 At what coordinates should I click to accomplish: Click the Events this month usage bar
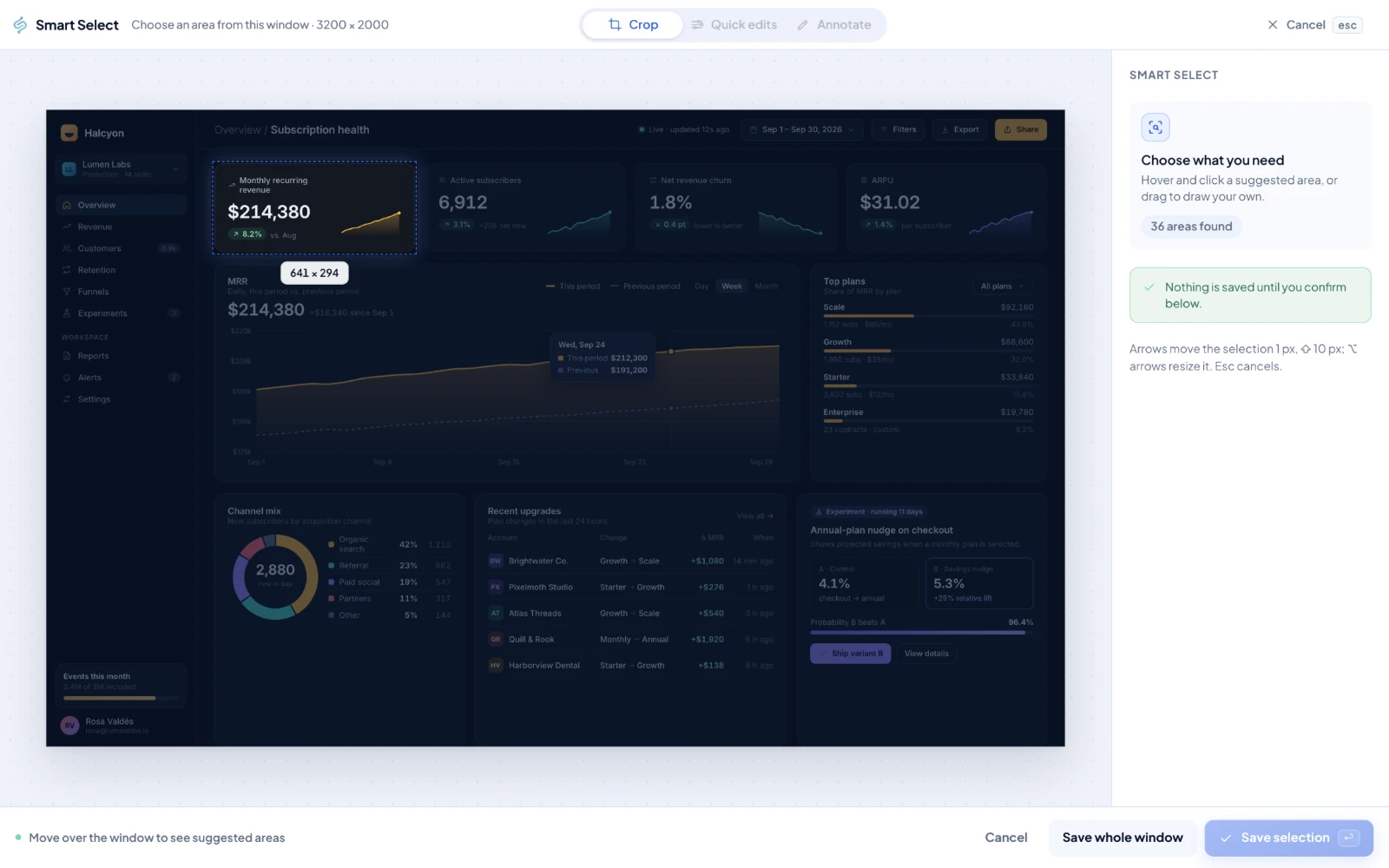pyautogui.click(x=121, y=698)
